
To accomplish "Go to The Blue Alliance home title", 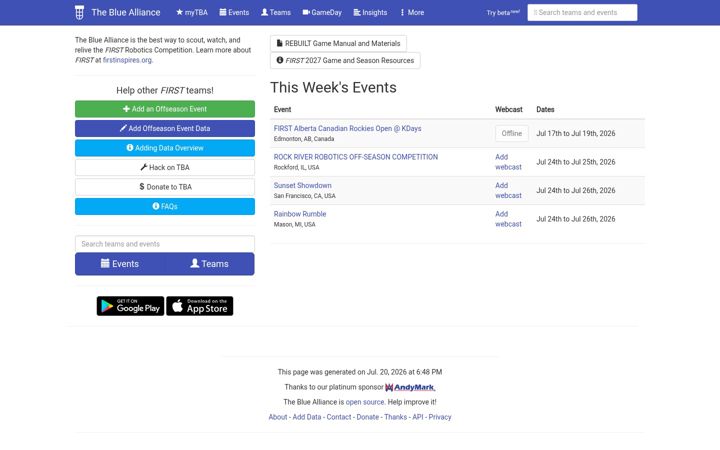I will (126, 12).
